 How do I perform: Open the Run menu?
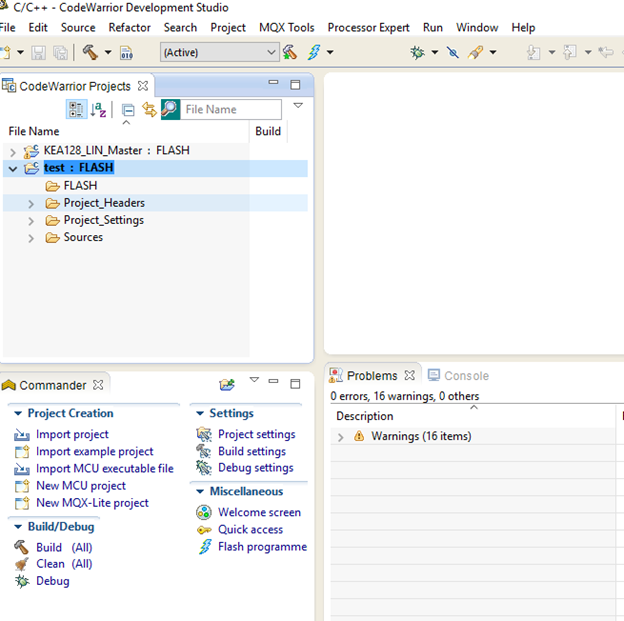(433, 27)
